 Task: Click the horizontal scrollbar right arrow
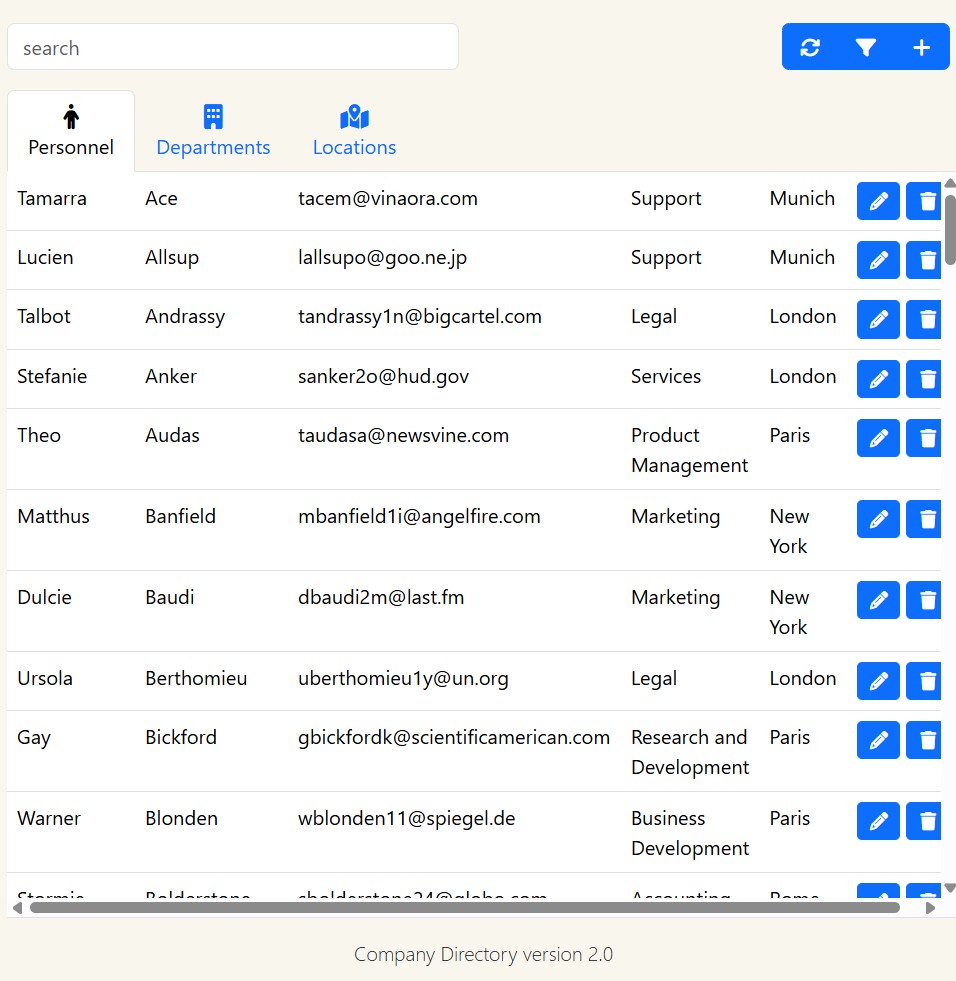click(930, 908)
